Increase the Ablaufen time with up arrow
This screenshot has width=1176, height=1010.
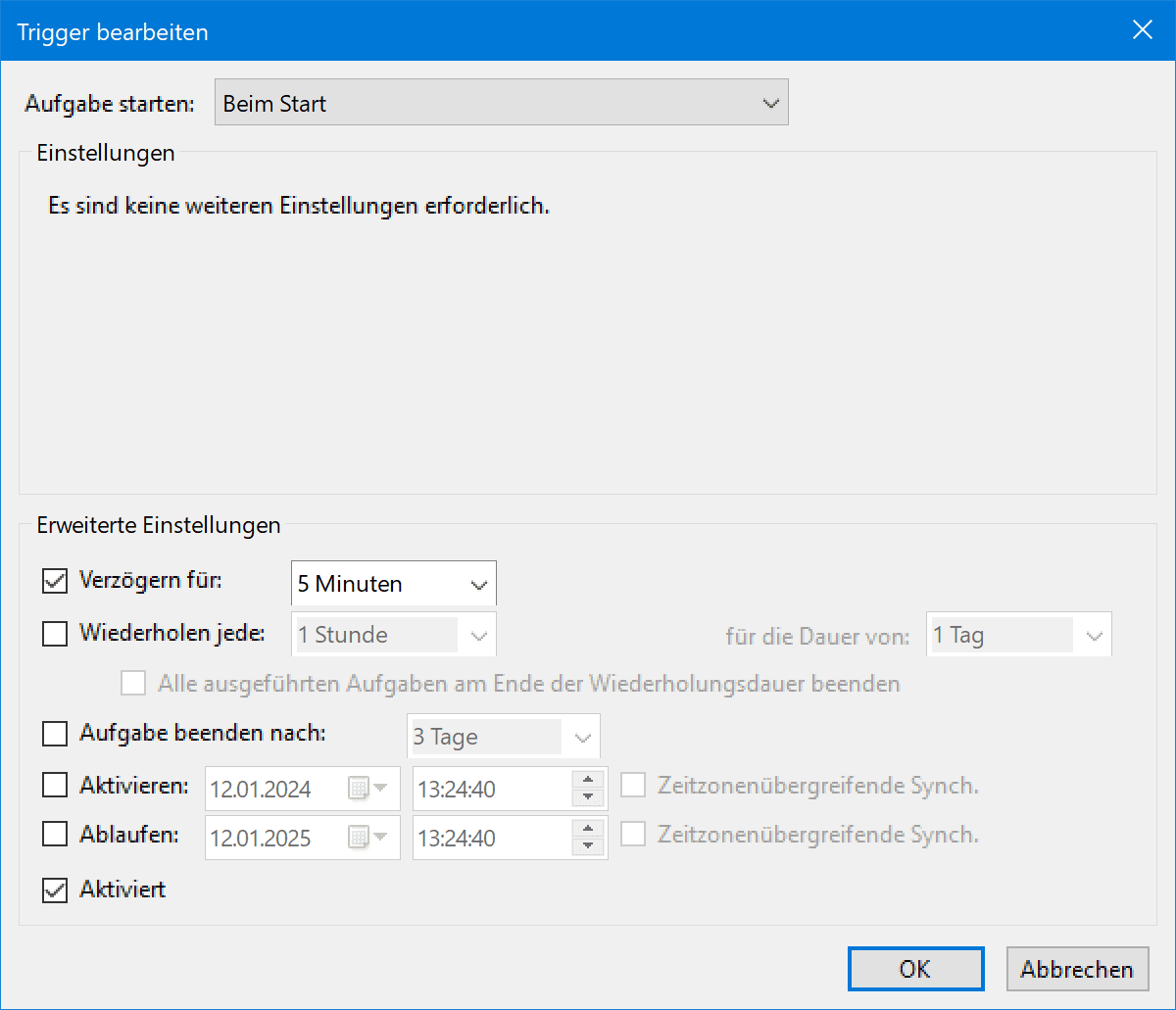[x=587, y=830]
